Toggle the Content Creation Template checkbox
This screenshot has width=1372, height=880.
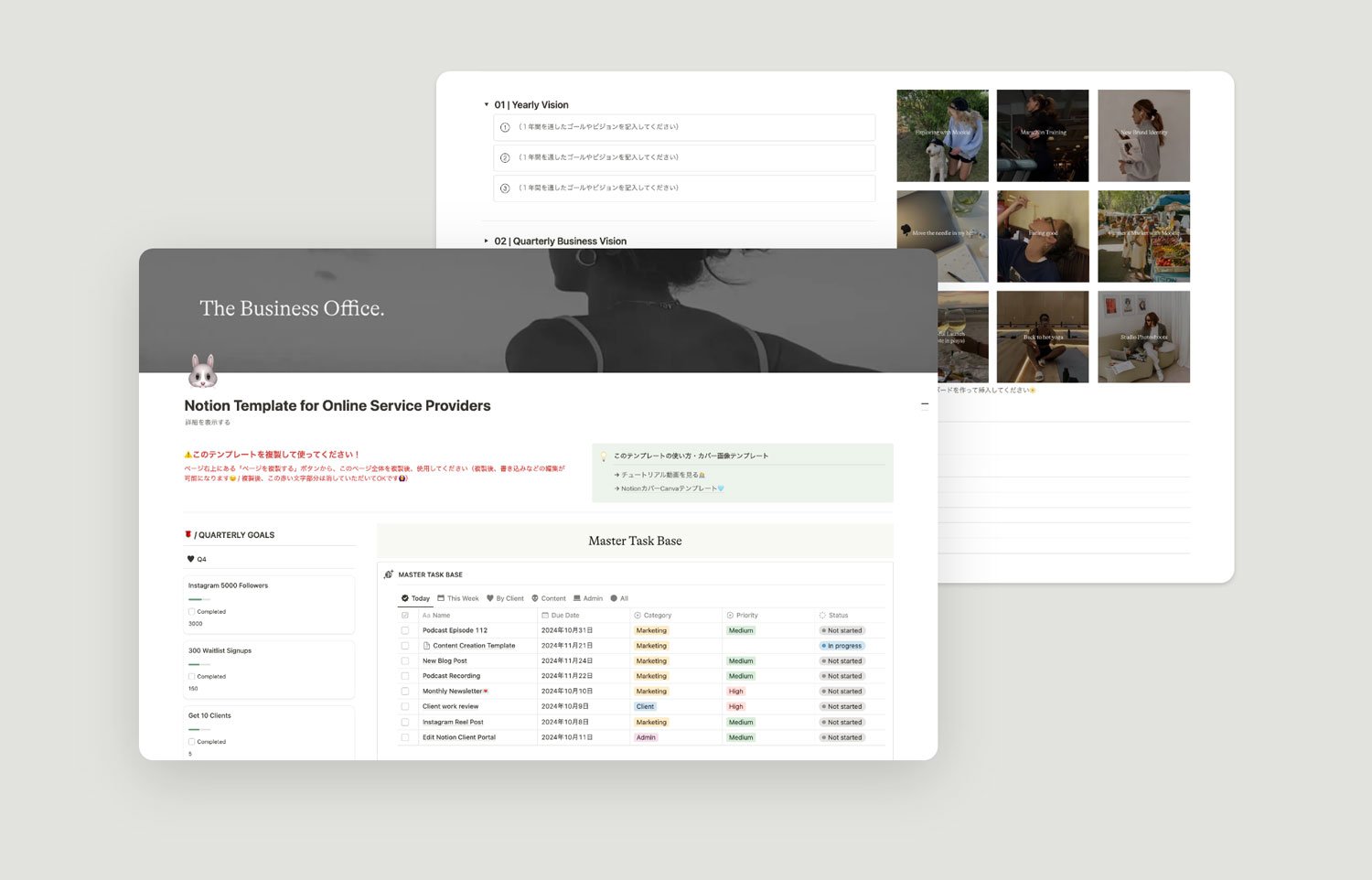click(x=405, y=646)
